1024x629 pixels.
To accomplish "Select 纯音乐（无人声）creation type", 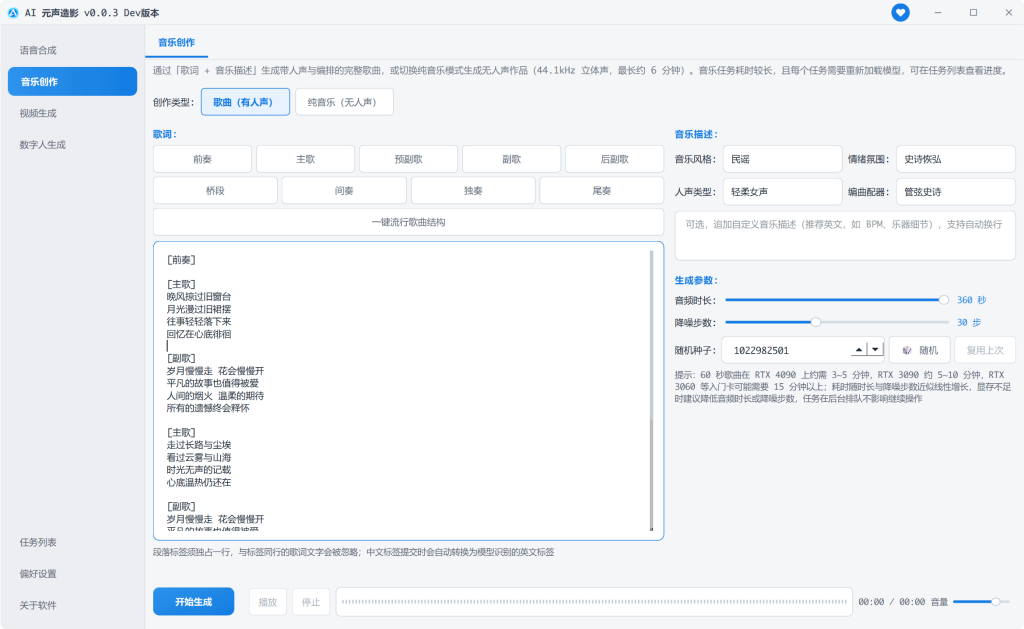I will point(344,102).
